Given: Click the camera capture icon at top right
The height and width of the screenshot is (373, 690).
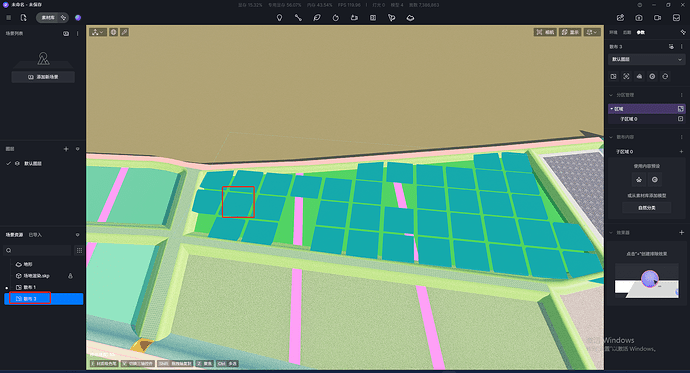Looking at the screenshot, I should tap(639, 18).
